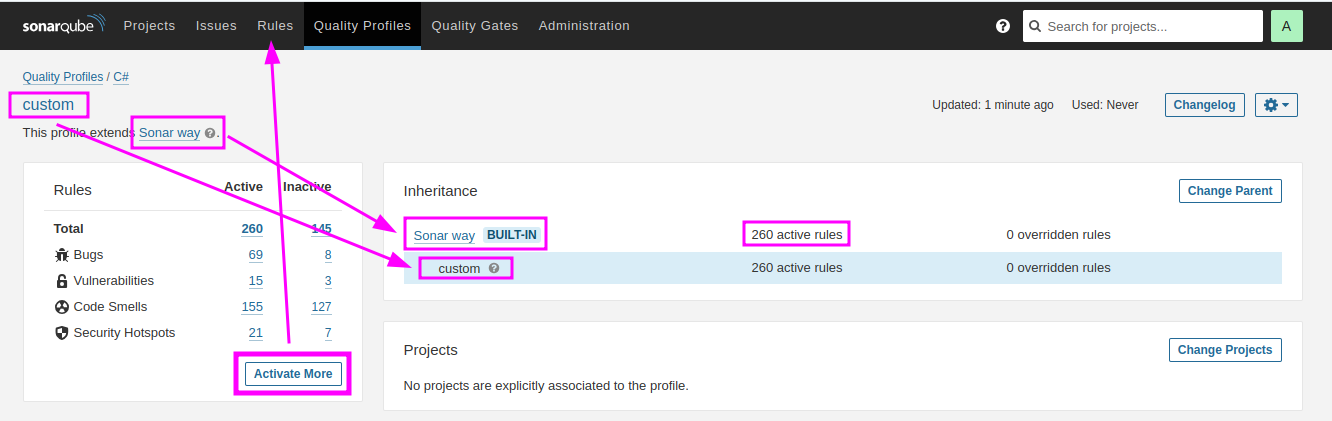Click the Code Smells radiation icon
Image resolution: width=1332 pixels, height=421 pixels.
click(x=62, y=307)
